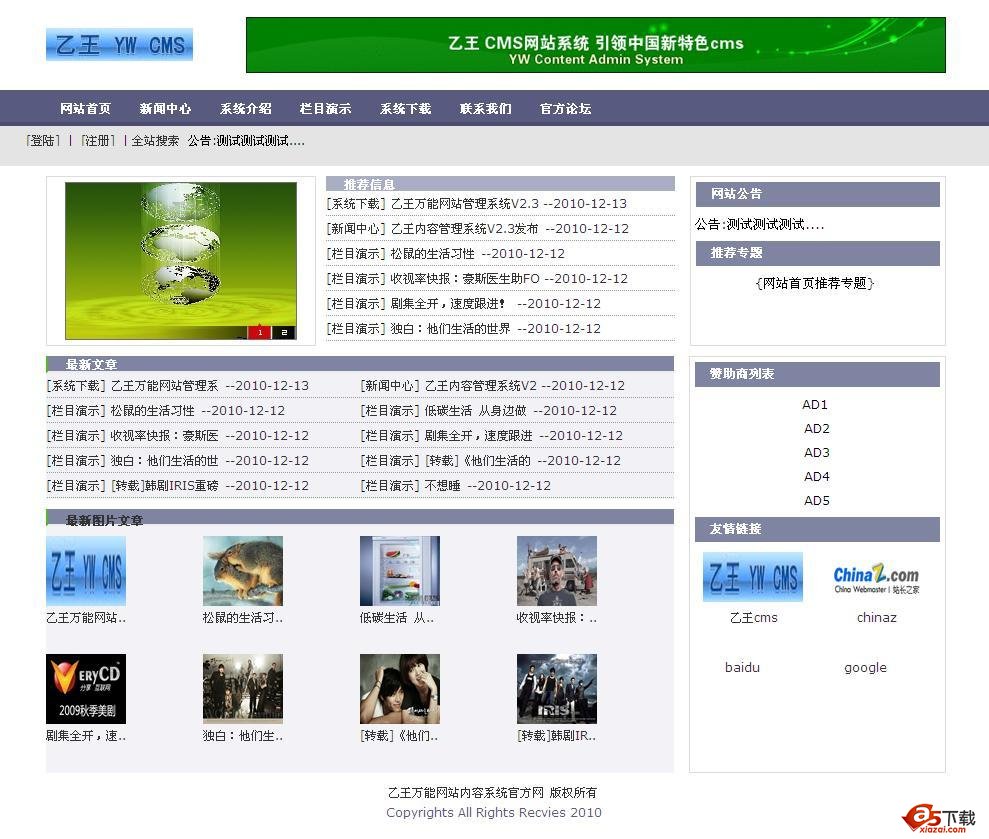
Task: Open [转载]韩剧IRIS重磅 latest article
Action: [x=165, y=486]
